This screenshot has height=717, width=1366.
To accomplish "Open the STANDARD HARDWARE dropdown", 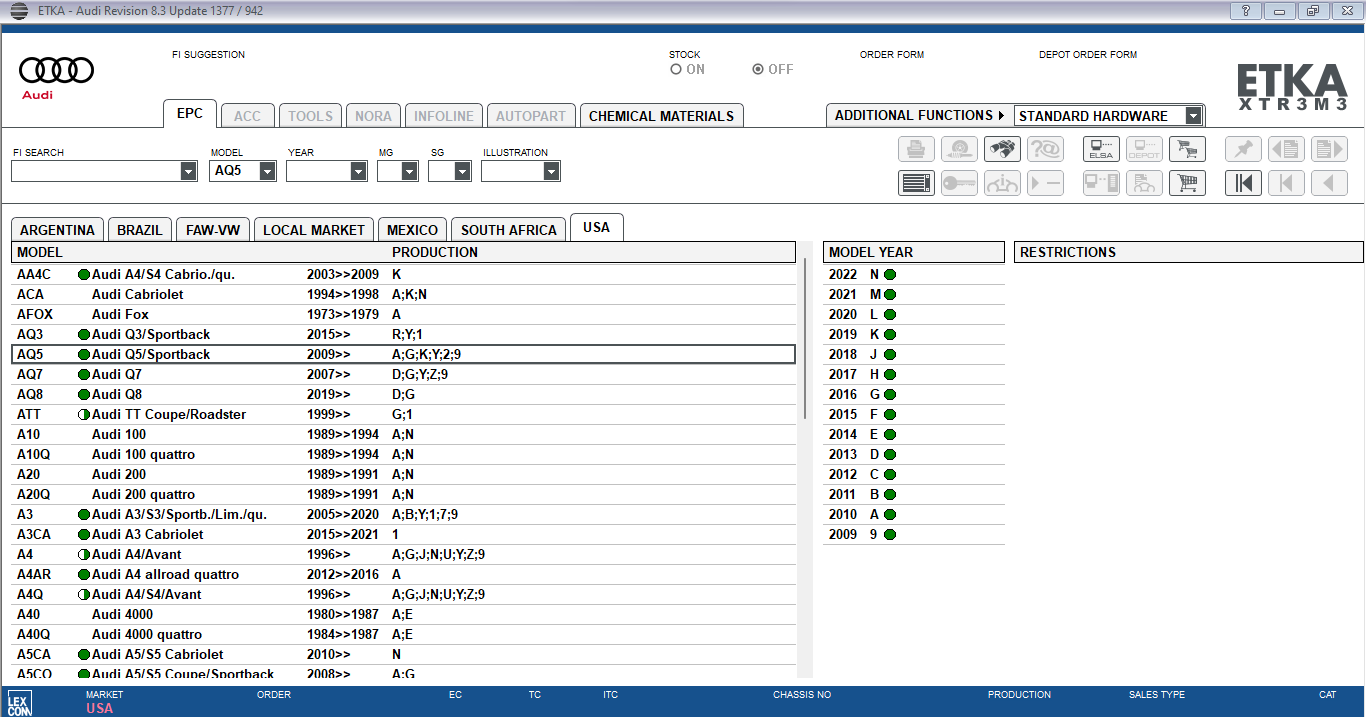I will click(x=1193, y=116).
